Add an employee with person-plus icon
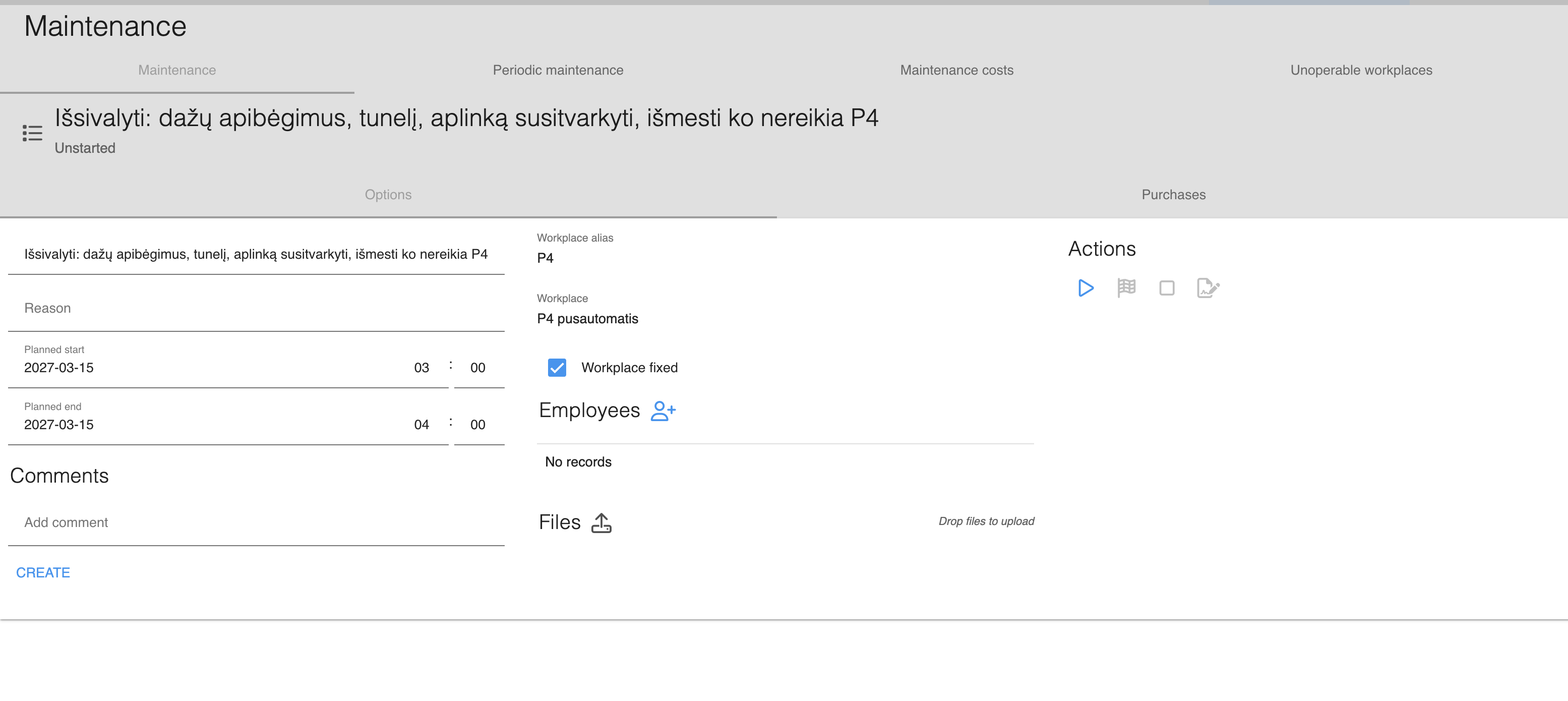 tap(663, 411)
